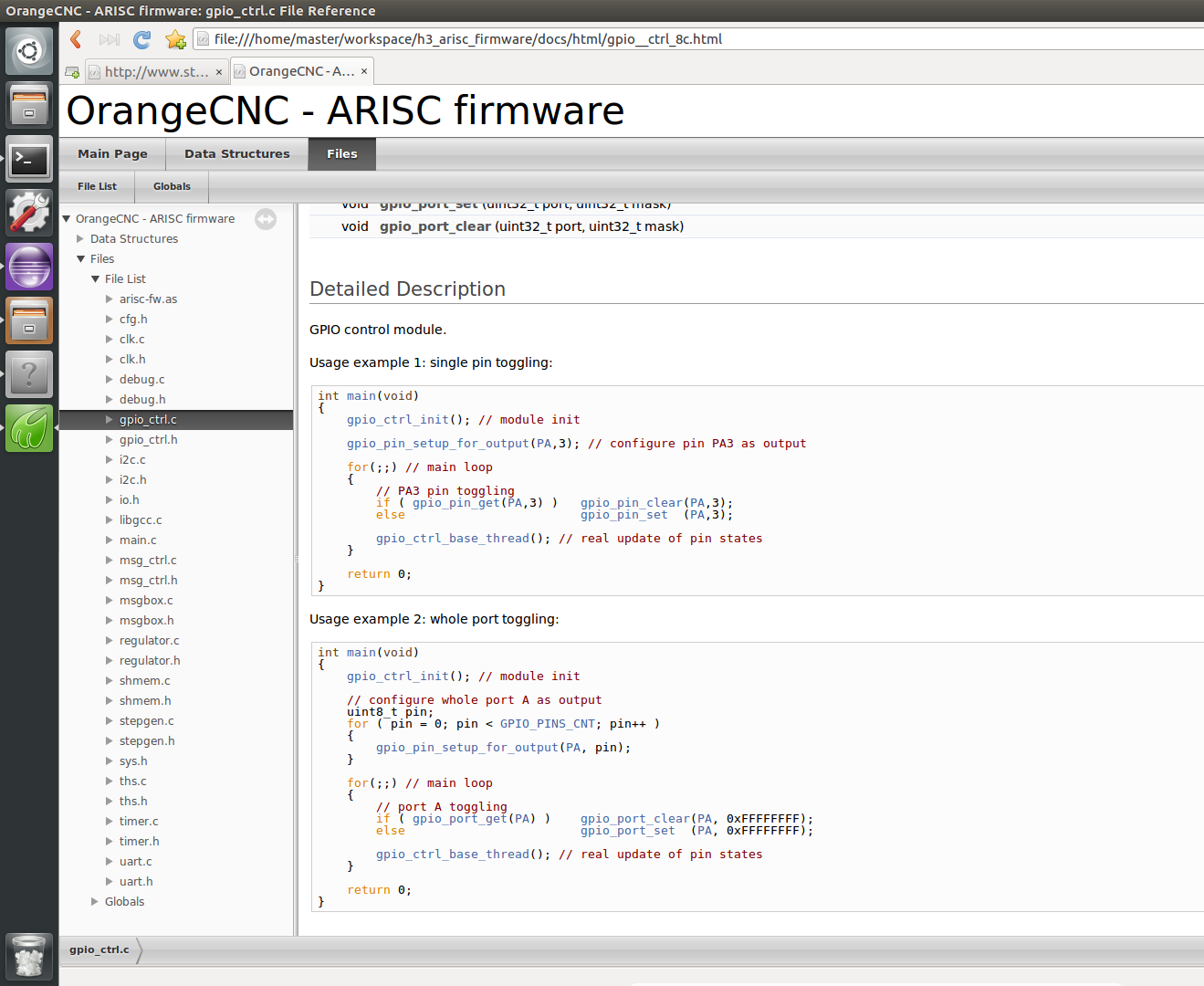Open the gpio_ctrl.h file link
Screen dimensions: 1204x986
148,440
